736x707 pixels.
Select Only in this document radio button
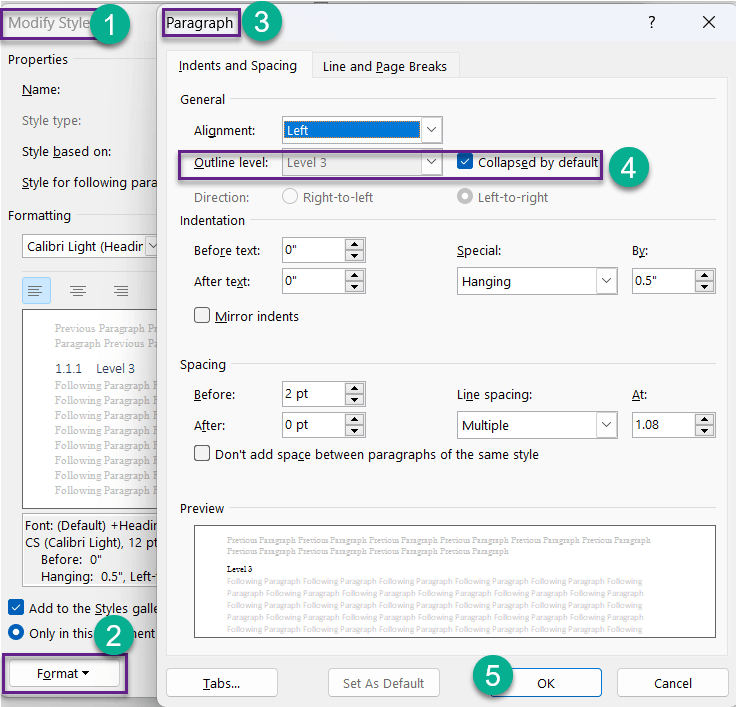click(16, 632)
